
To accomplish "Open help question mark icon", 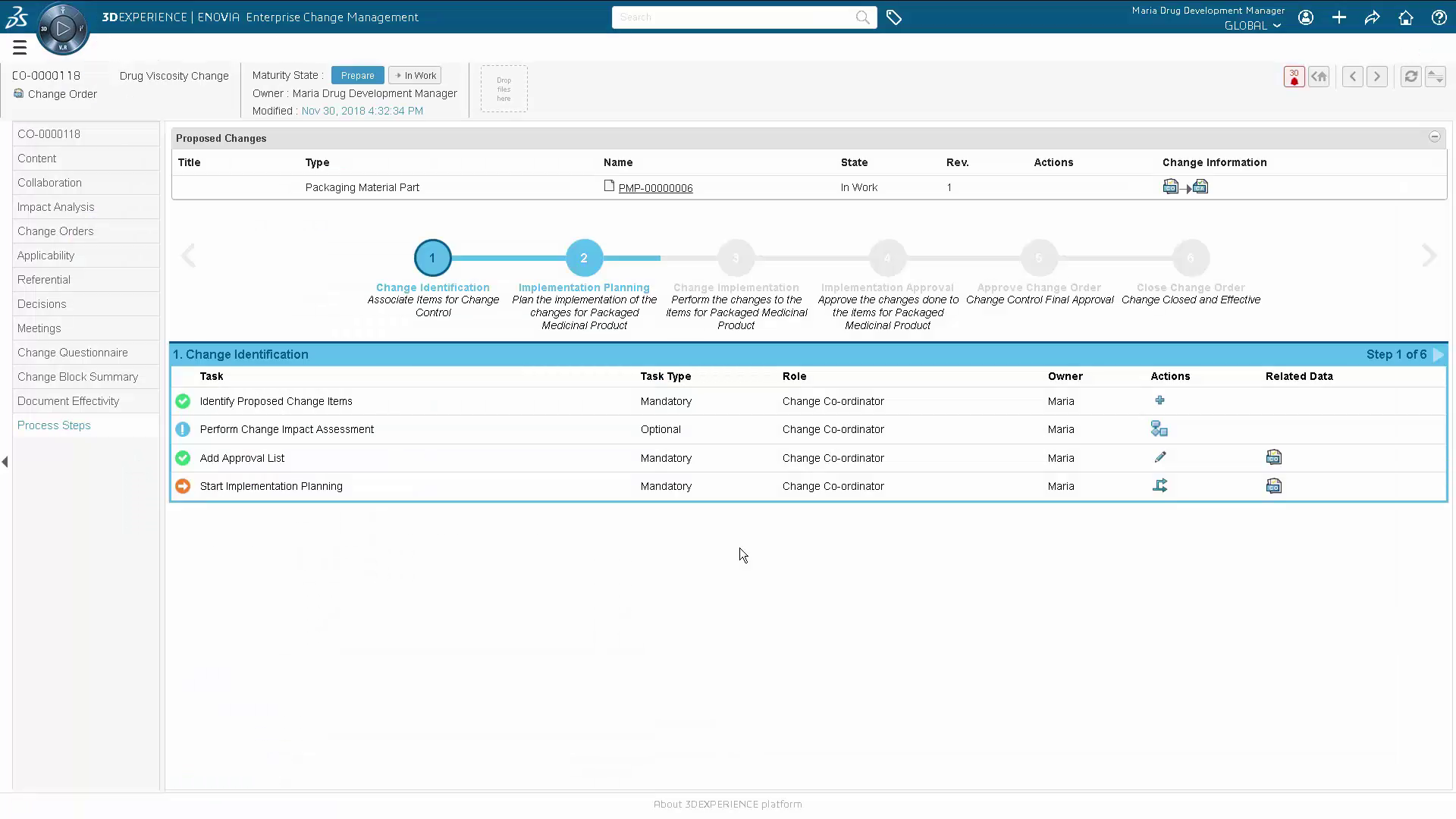I will tap(1439, 17).
